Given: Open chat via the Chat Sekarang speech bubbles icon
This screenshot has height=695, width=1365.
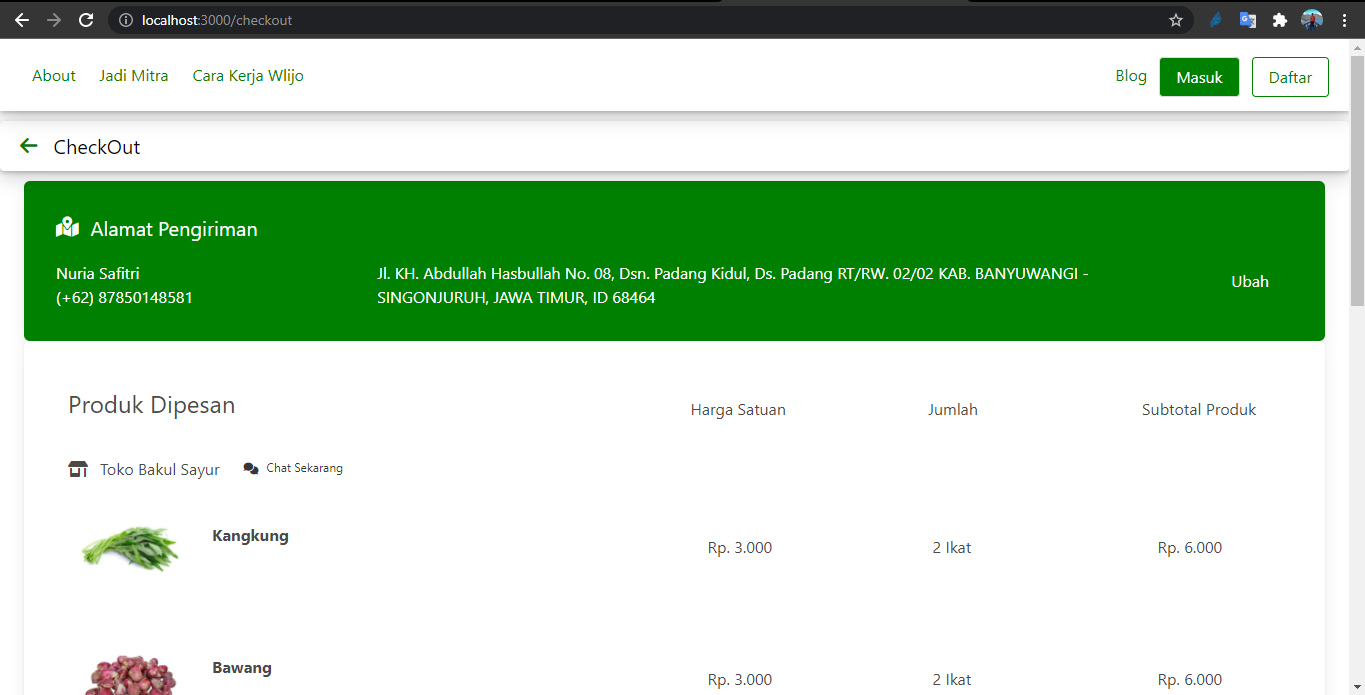Looking at the screenshot, I should click(x=251, y=467).
